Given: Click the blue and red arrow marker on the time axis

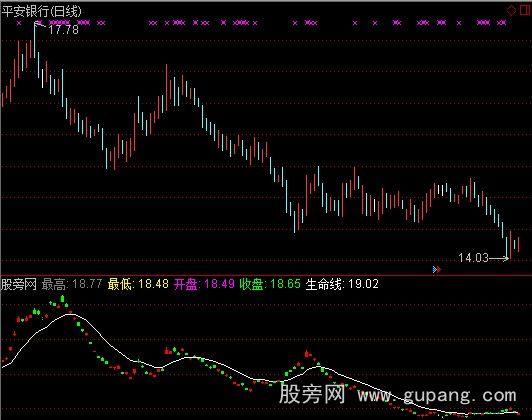Looking at the screenshot, I should [x=437, y=269].
